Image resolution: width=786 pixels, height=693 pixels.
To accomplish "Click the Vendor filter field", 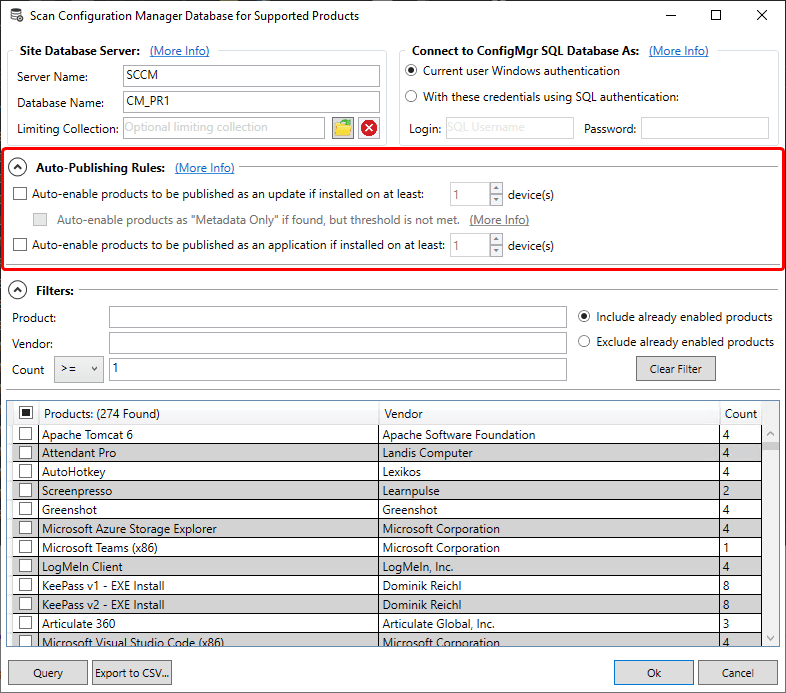I will [x=338, y=343].
